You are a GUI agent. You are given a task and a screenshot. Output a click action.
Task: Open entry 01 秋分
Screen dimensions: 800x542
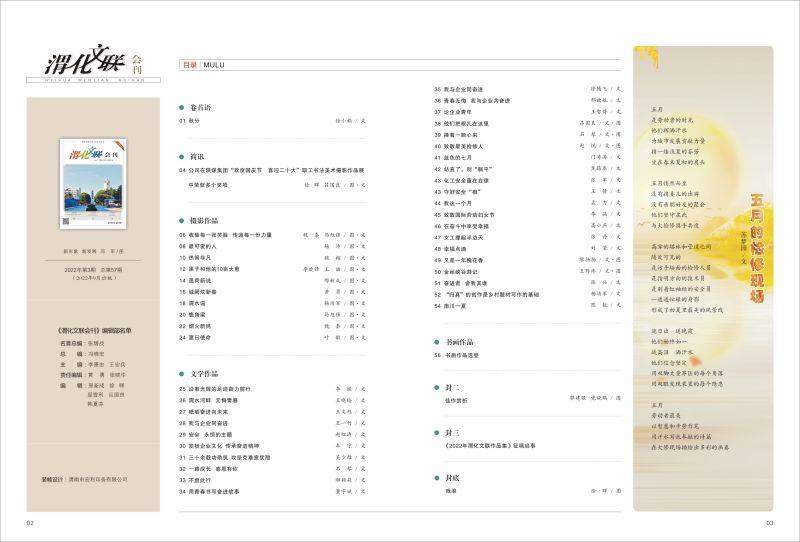(189, 120)
